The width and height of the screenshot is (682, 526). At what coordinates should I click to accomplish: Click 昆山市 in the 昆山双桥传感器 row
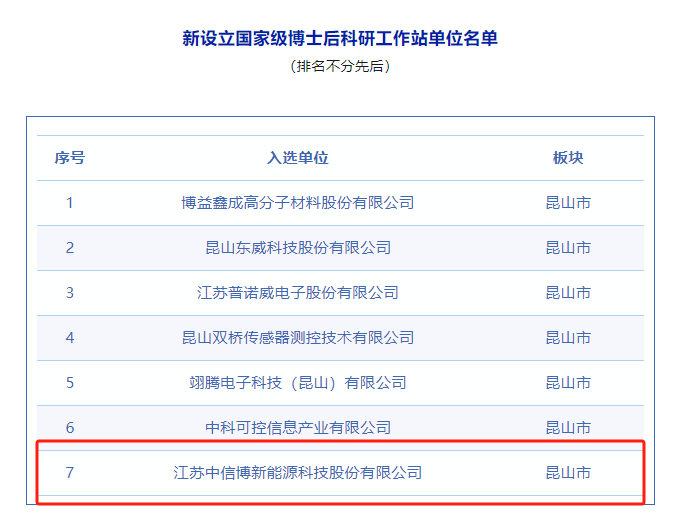pyautogui.click(x=568, y=338)
